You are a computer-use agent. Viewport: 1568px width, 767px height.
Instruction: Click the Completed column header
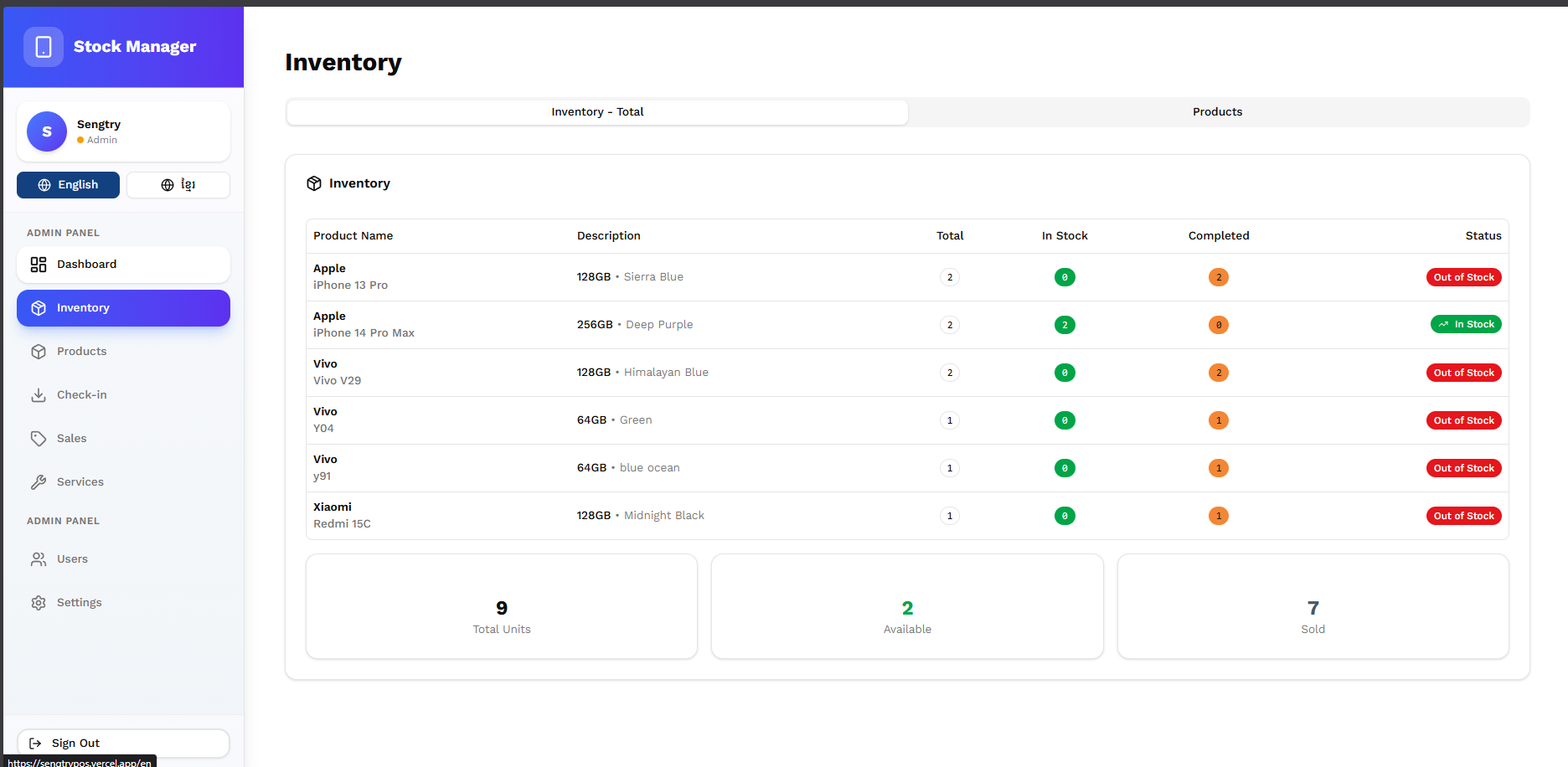tap(1219, 236)
